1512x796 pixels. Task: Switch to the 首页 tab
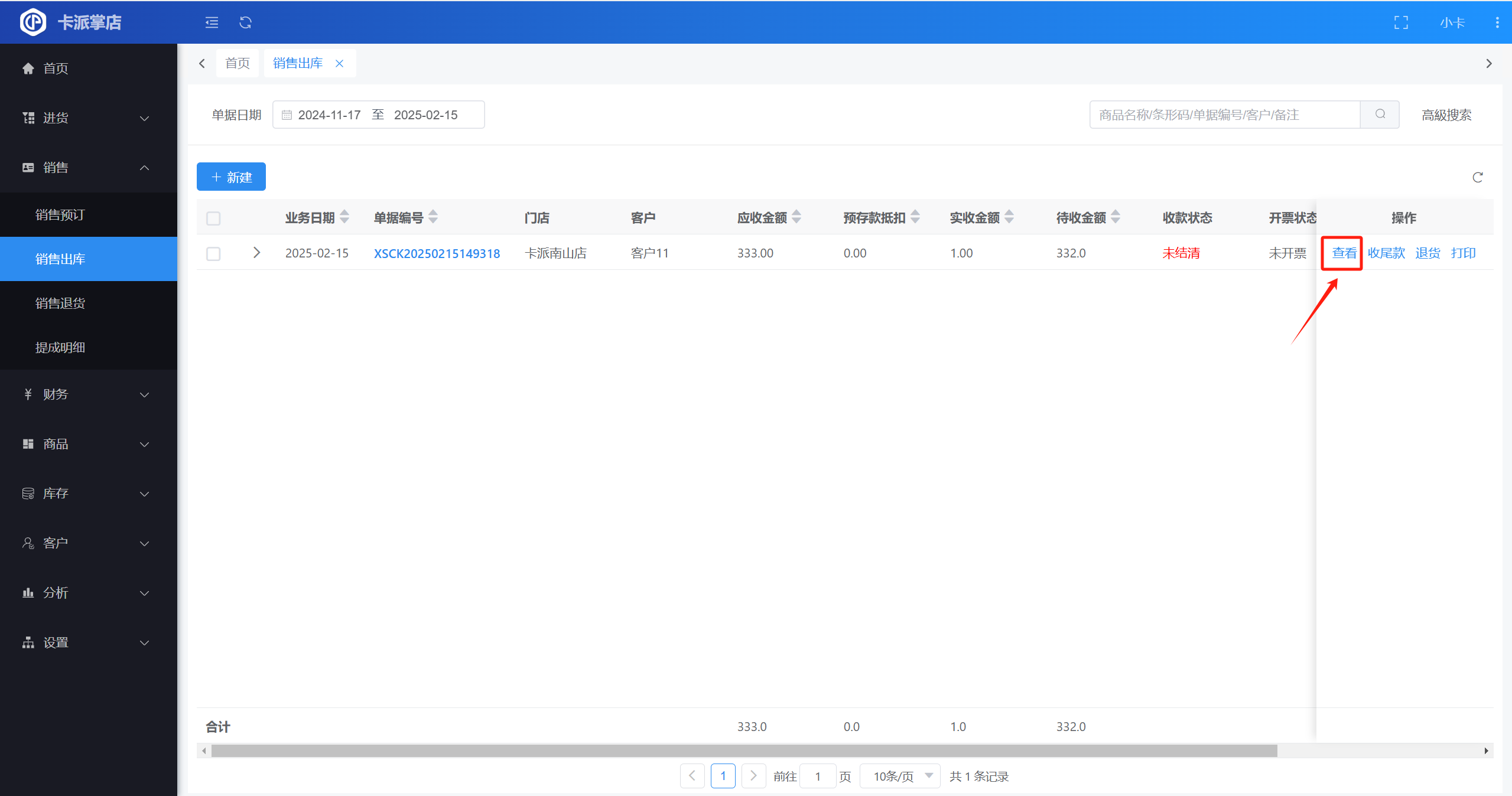238,63
